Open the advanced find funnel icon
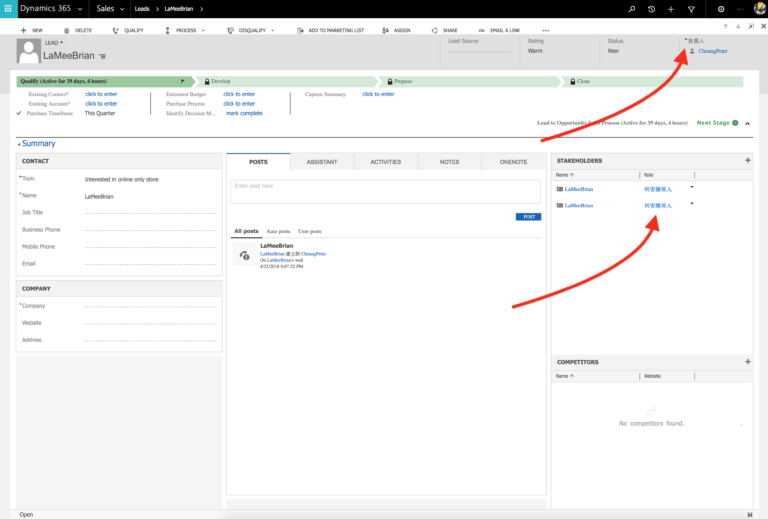 691,9
